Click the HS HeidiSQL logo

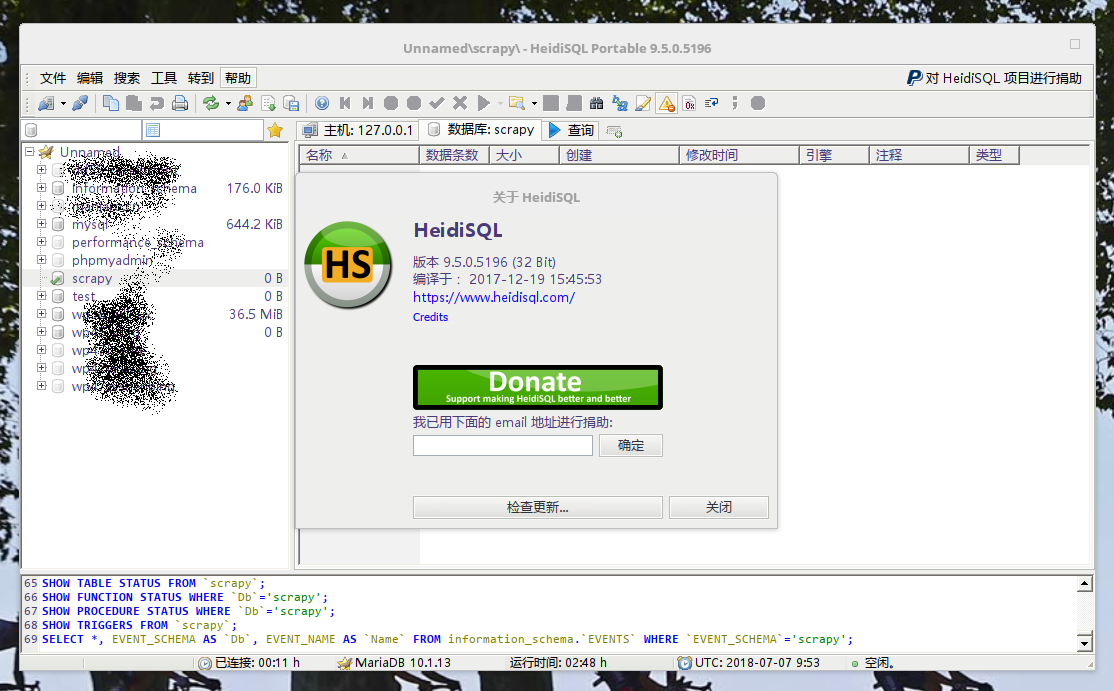[x=348, y=264]
